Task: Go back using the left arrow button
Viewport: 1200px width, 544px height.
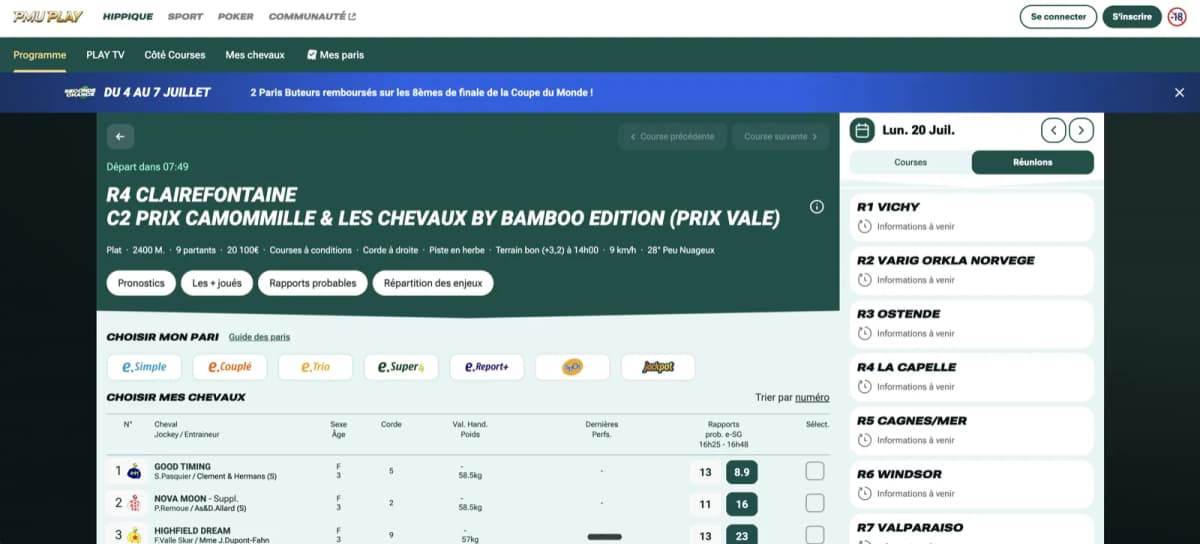Action: point(120,137)
